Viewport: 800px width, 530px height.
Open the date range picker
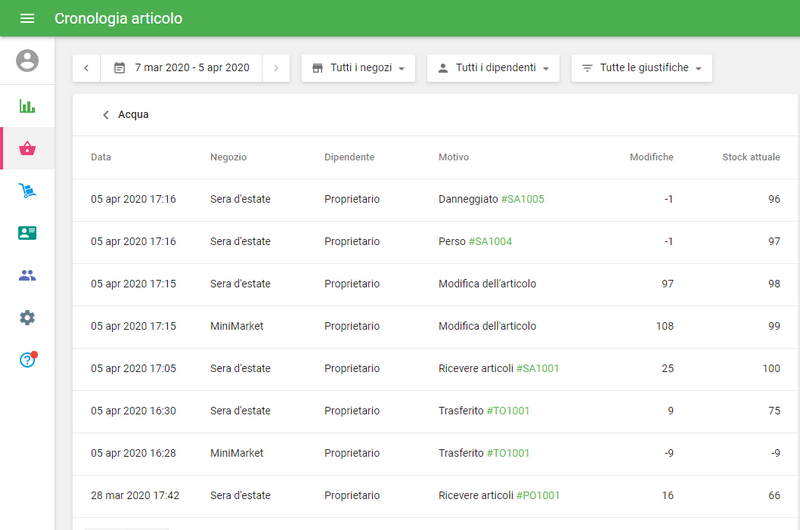(x=181, y=68)
